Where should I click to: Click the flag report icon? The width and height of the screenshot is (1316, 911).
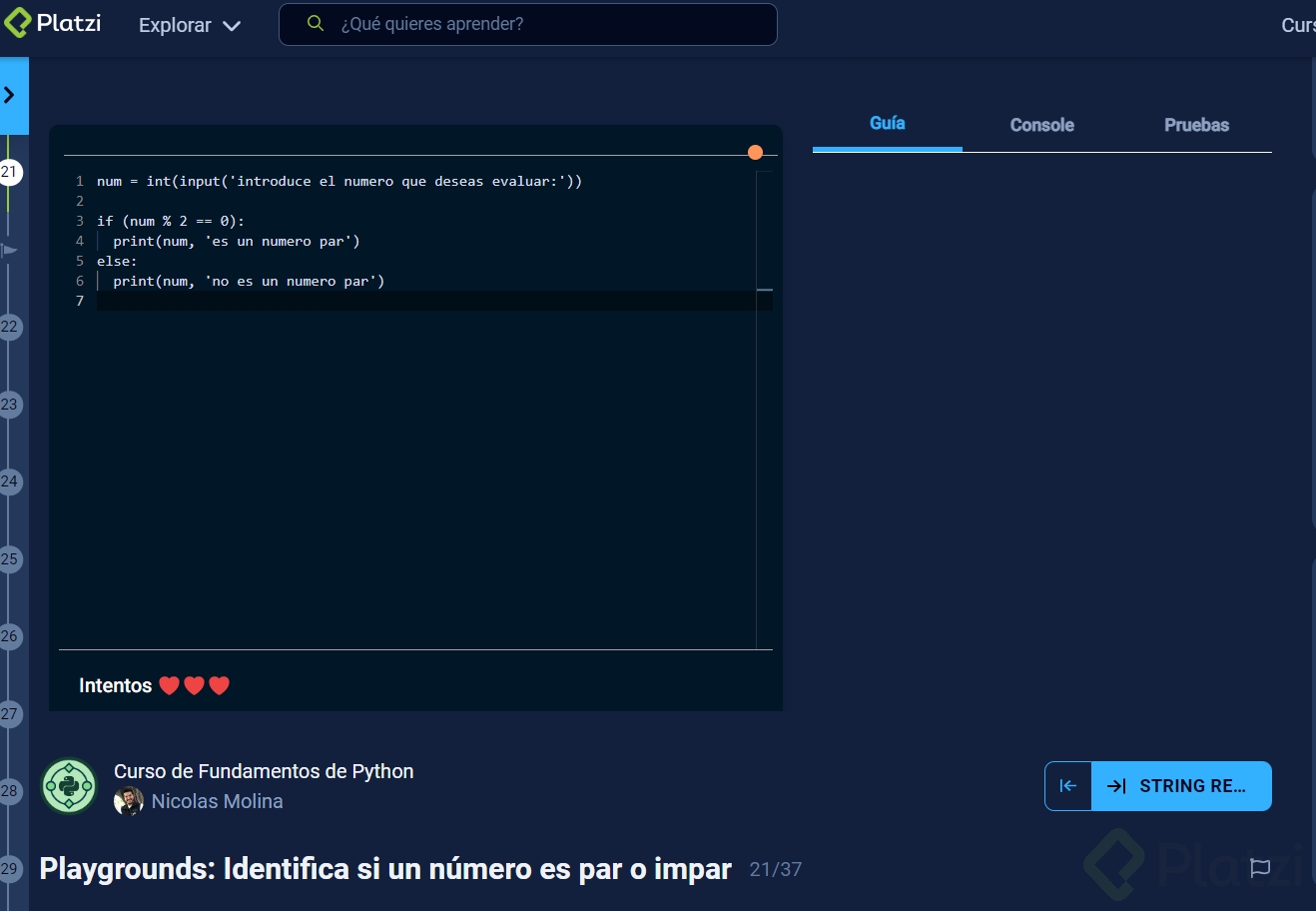(x=1260, y=868)
